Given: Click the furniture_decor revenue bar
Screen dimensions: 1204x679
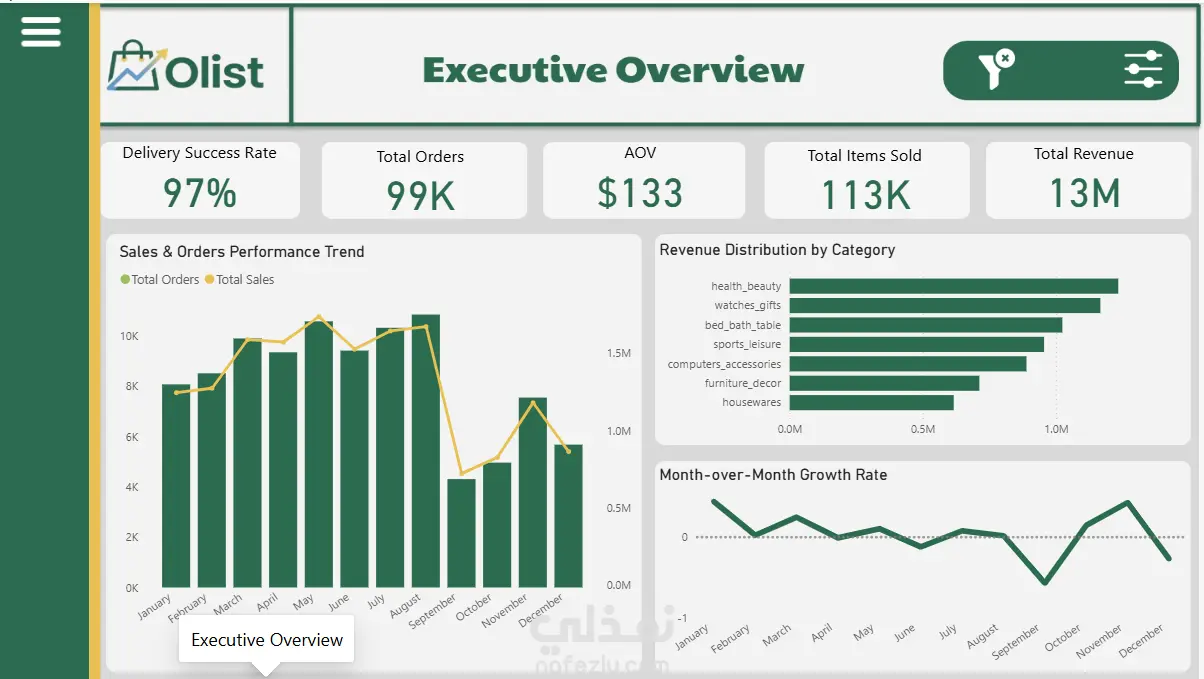Looking at the screenshot, I should click(x=884, y=383).
